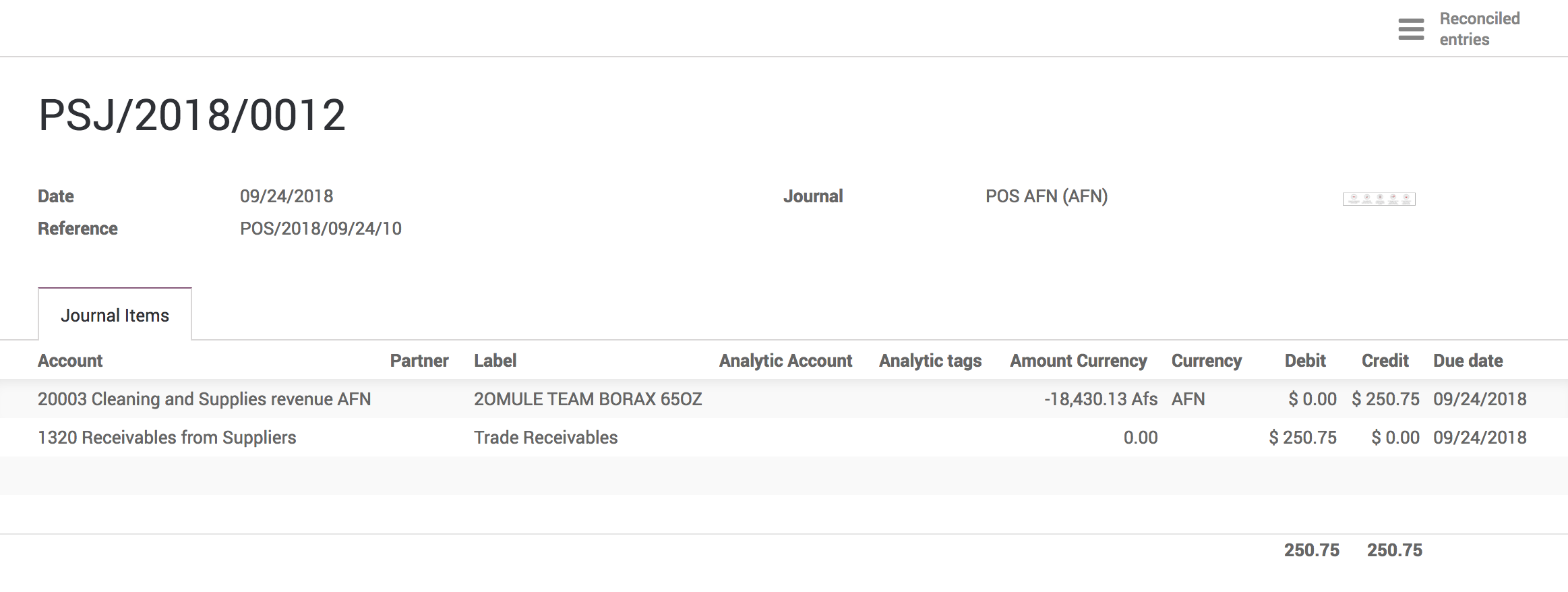Click the due date in the BORAX row
The width and height of the screenshot is (1568, 592).
(x=1480, y=399)
